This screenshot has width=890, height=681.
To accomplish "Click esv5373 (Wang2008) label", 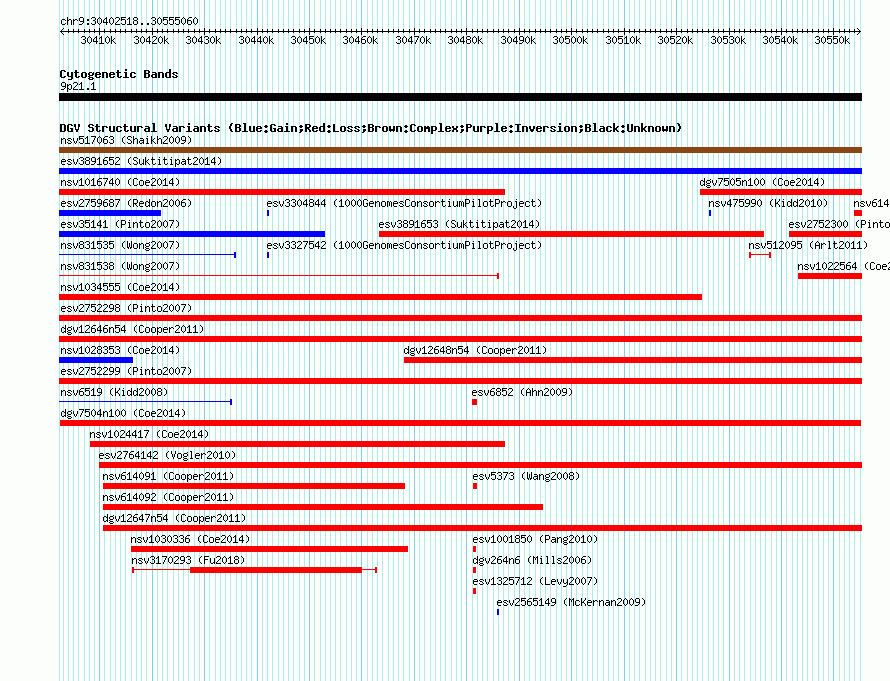I will tap(526, 476).
